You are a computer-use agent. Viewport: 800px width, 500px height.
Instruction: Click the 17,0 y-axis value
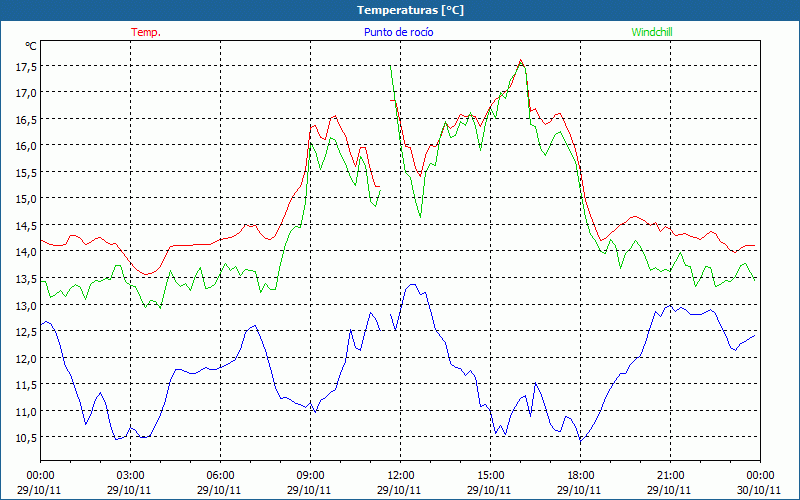click(27, 92)
